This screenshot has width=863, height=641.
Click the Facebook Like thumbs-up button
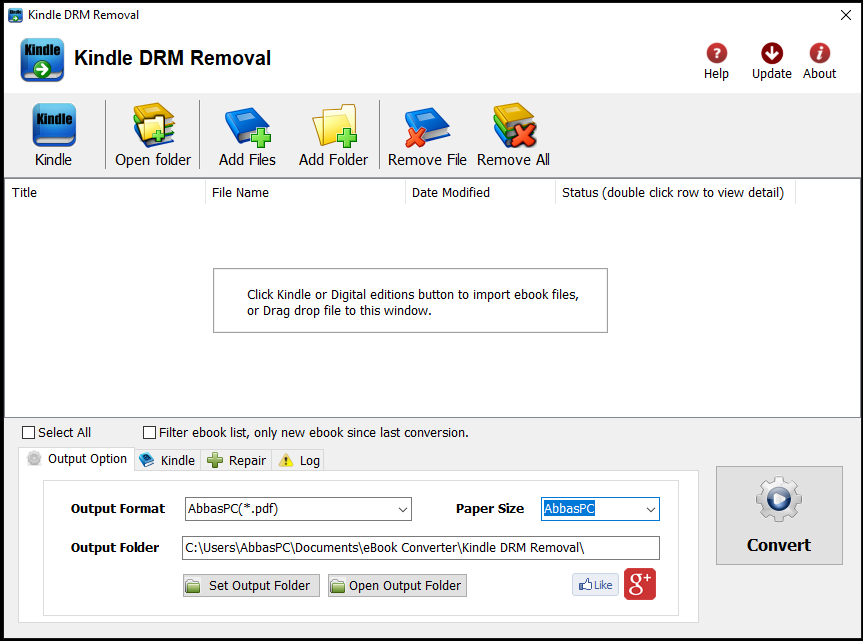click(596, 584)
